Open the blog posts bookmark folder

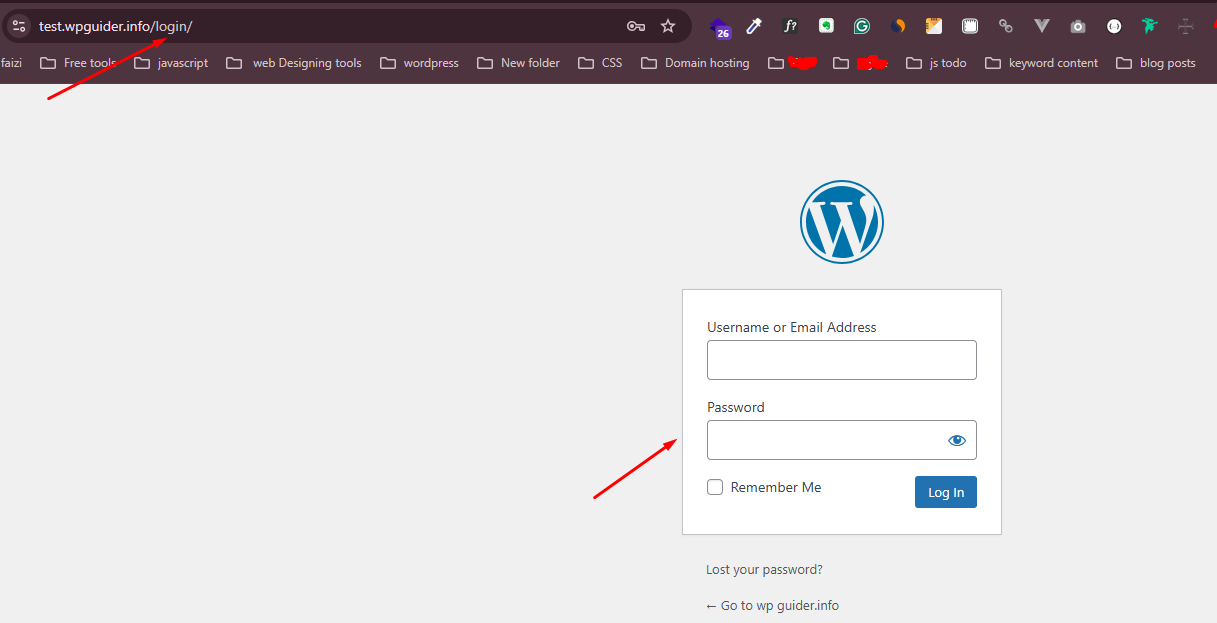click(1156, 63)
